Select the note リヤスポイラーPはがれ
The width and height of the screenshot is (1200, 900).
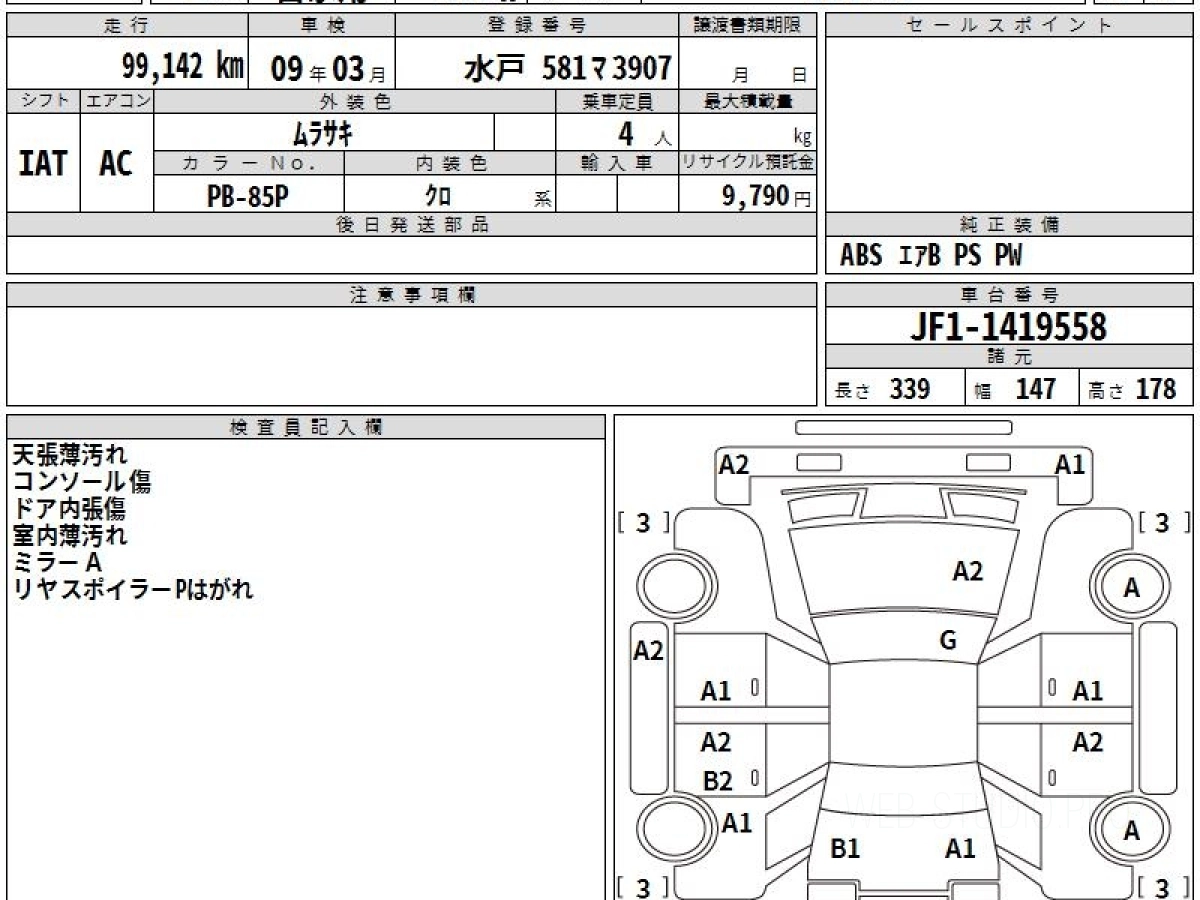click(x=133, y=589)
